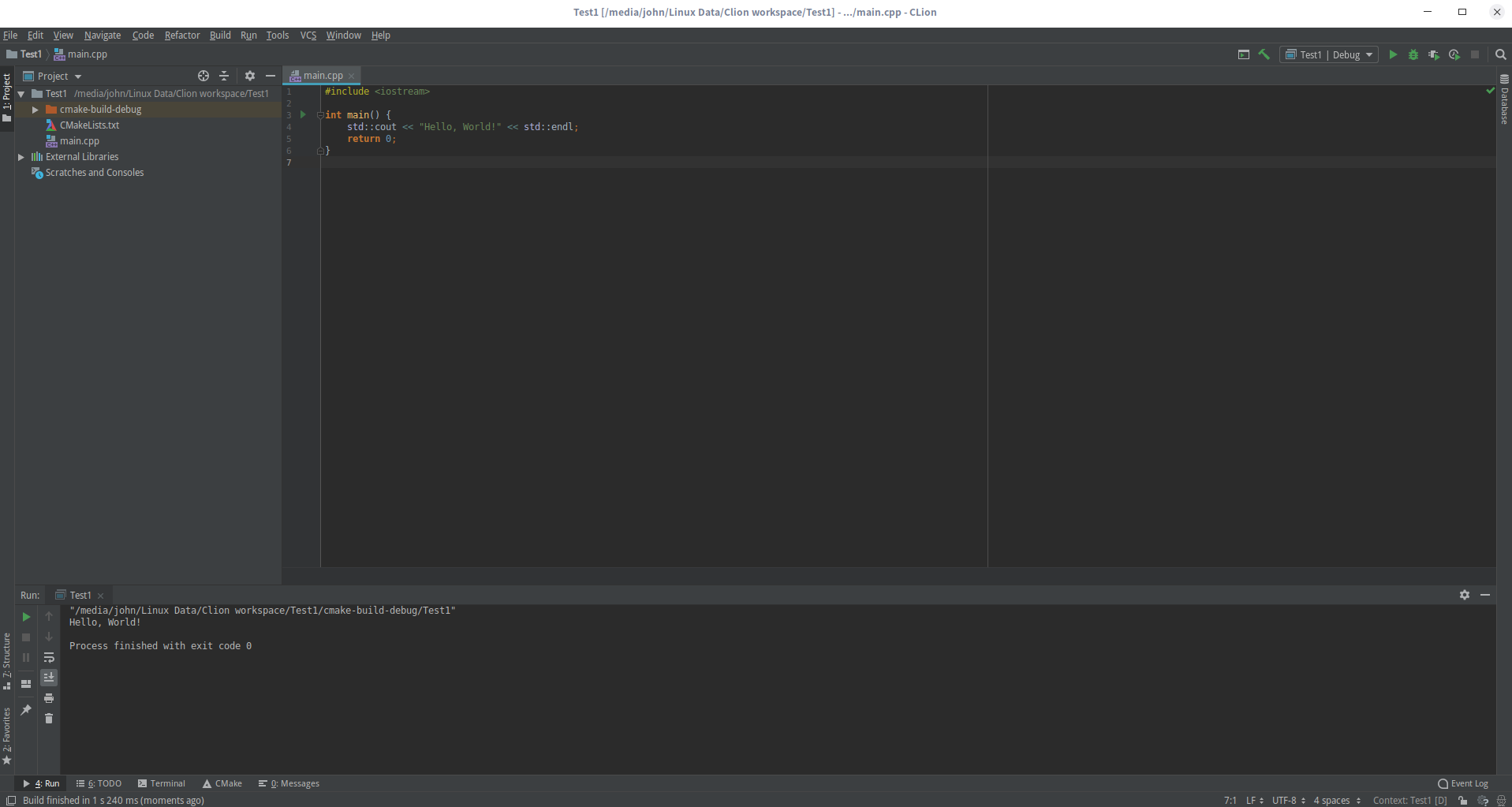This screenshot has width=1512, height=807.
Task: Click the toolbar Stop square icon
Action: coord(1475,54)
